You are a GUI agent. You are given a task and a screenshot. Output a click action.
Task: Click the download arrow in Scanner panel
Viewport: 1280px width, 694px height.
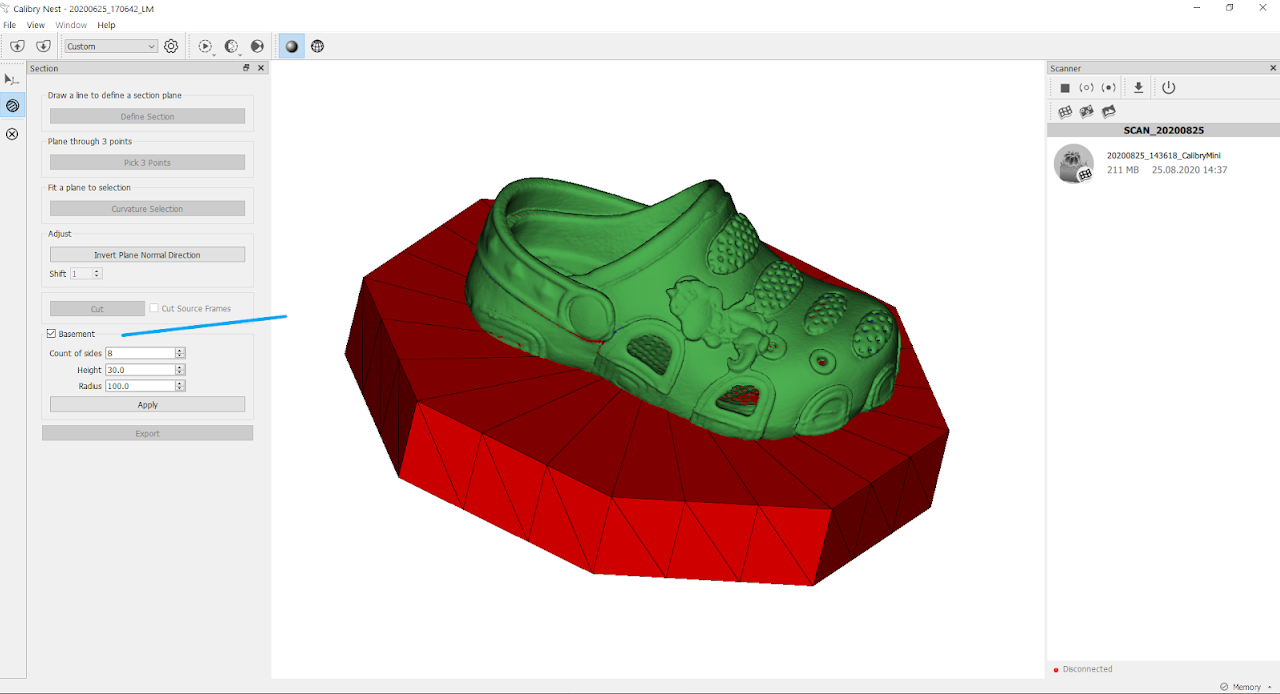[1138, 88]
